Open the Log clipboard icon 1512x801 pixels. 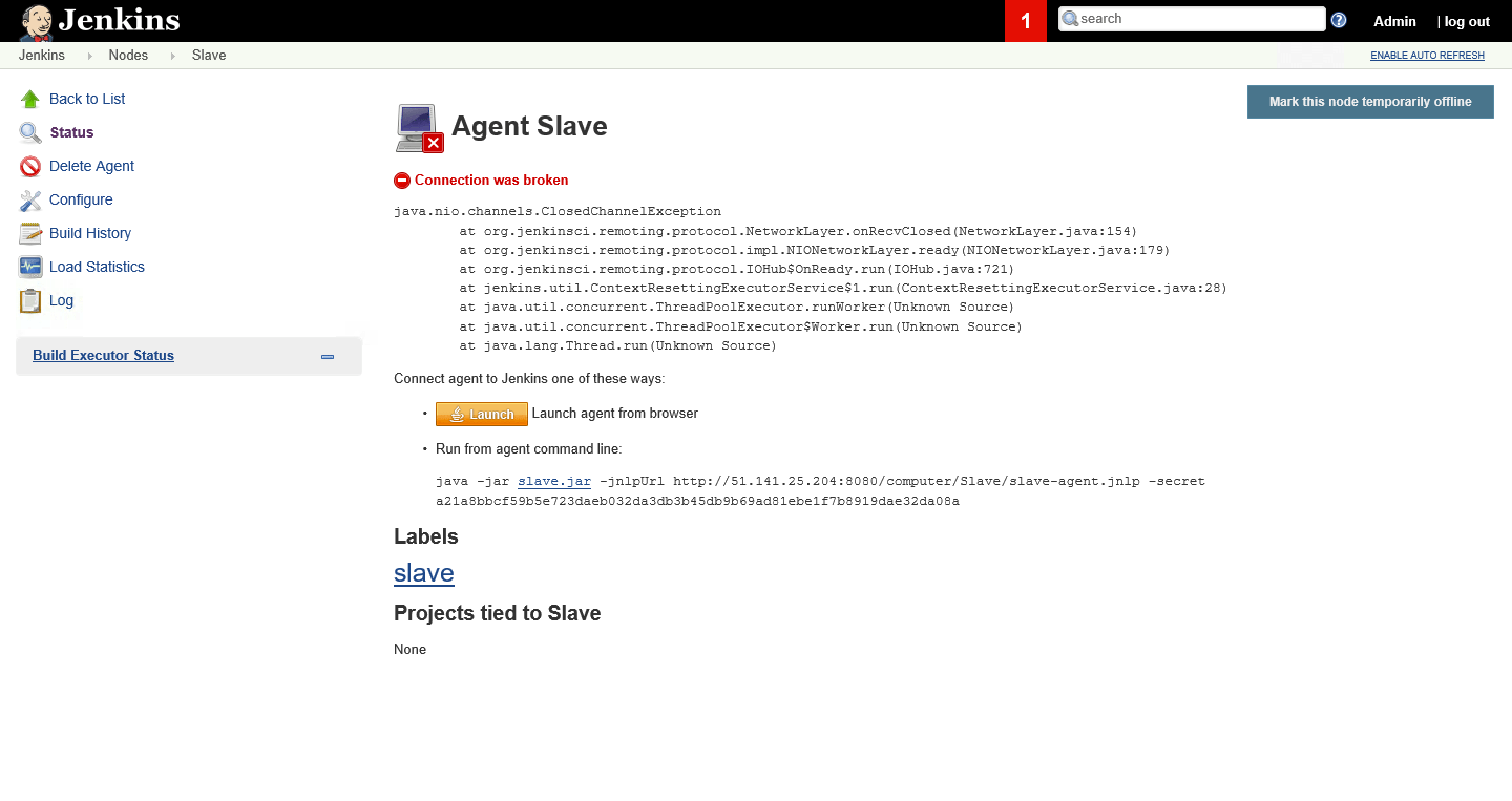(x=30, y=300)
